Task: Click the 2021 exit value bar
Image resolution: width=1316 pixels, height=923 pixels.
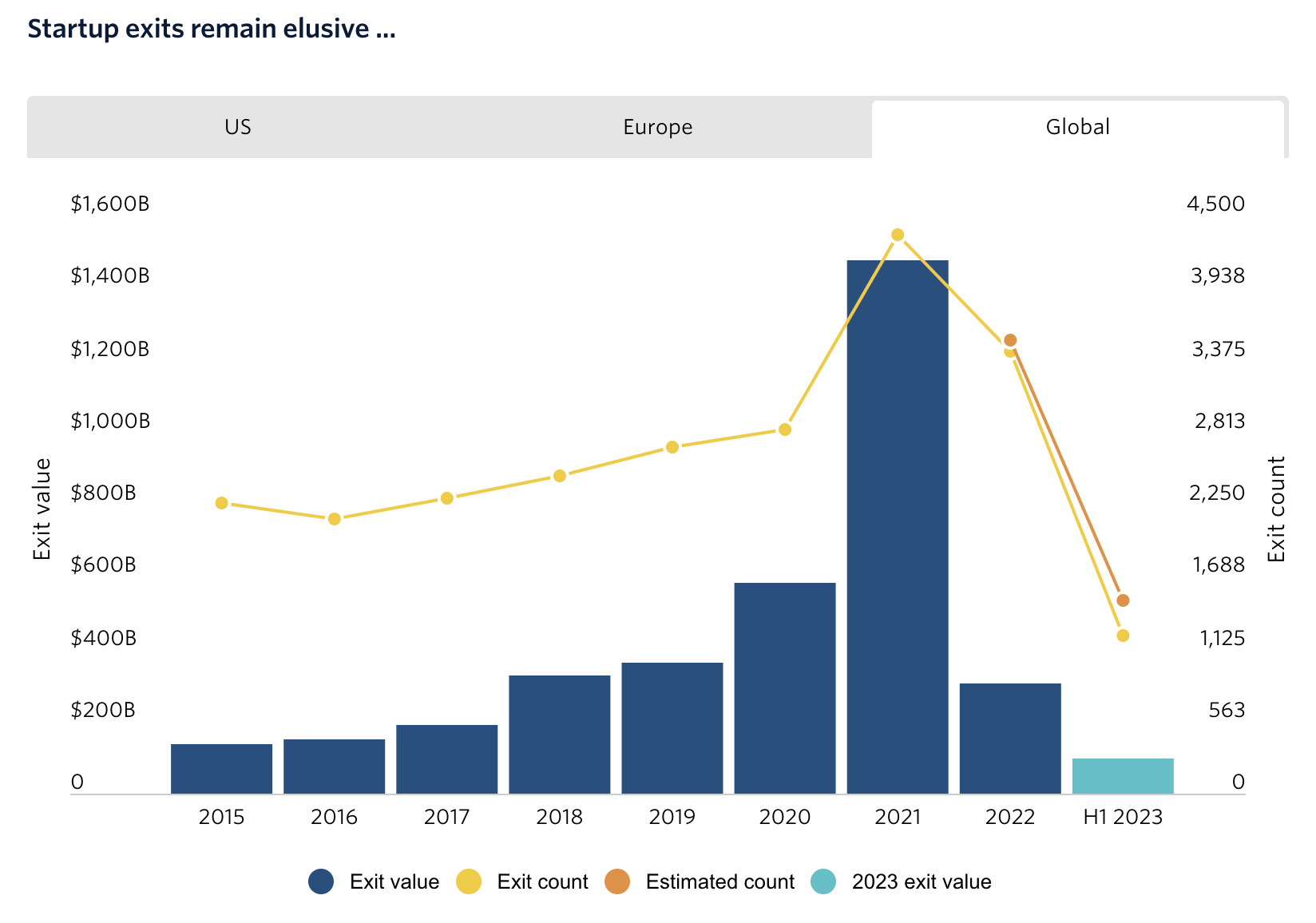Action: click(x=898, y=527)
